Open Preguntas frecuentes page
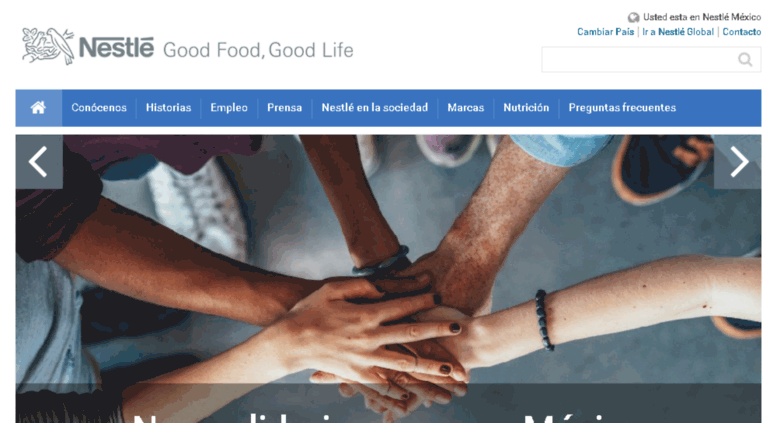Screen dimensions: 777x423 pos(622,107)
